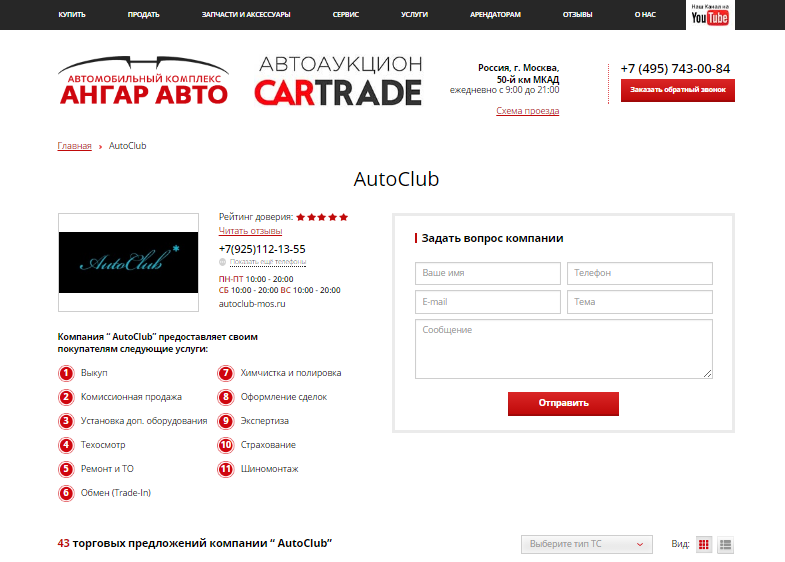Click the Выкуп service text
The height and width of the screenshot is (562, 785).
(x=94, y=373)
